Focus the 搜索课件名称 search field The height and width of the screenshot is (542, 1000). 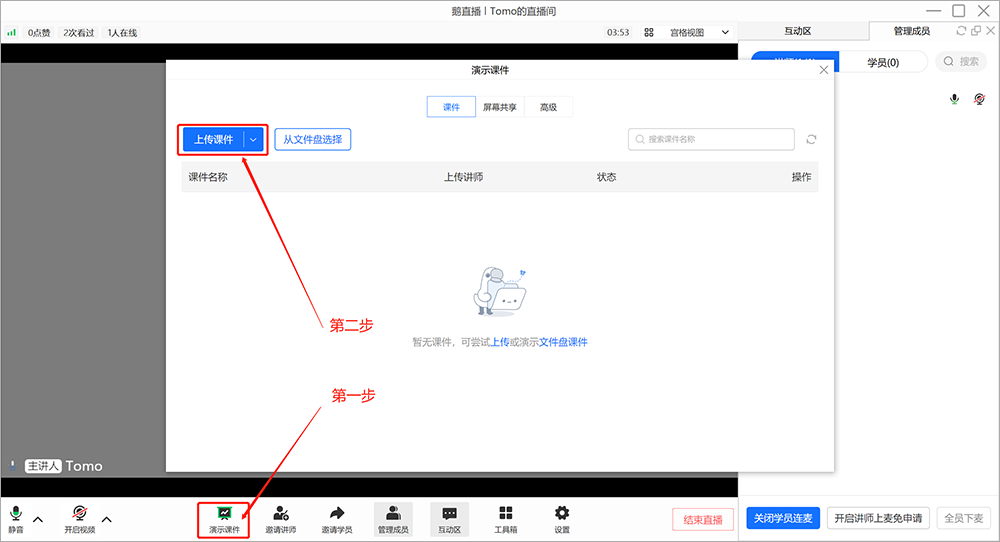pos(711,139)
